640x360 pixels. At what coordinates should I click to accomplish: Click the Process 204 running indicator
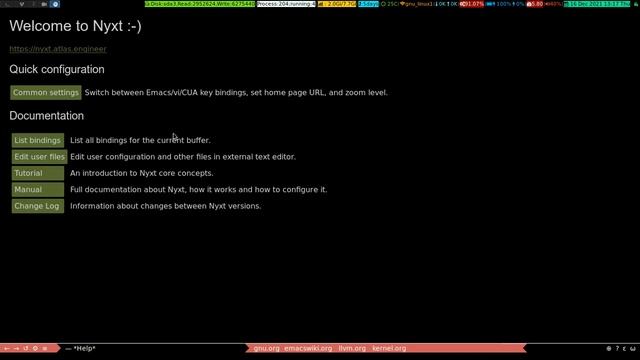coord(286,4)
